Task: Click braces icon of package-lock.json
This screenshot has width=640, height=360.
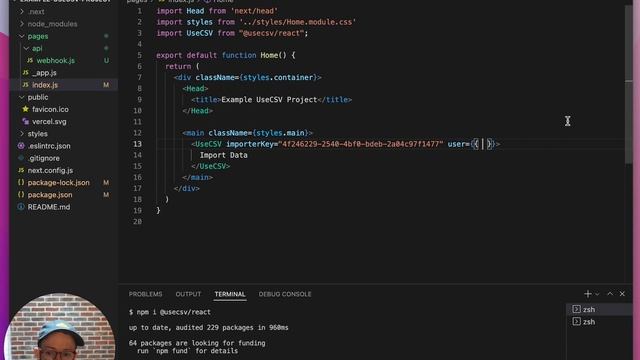Action: (21, 182)
